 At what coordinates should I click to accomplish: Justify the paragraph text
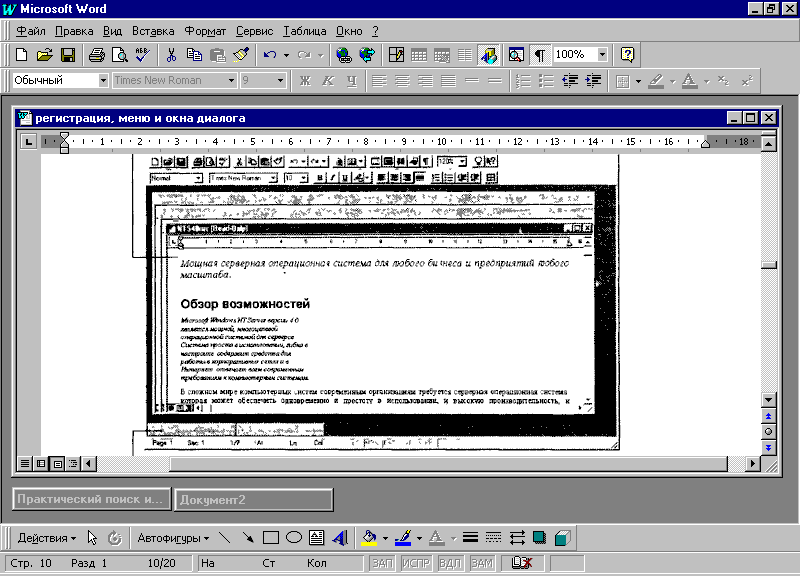[x=448, y=81]
